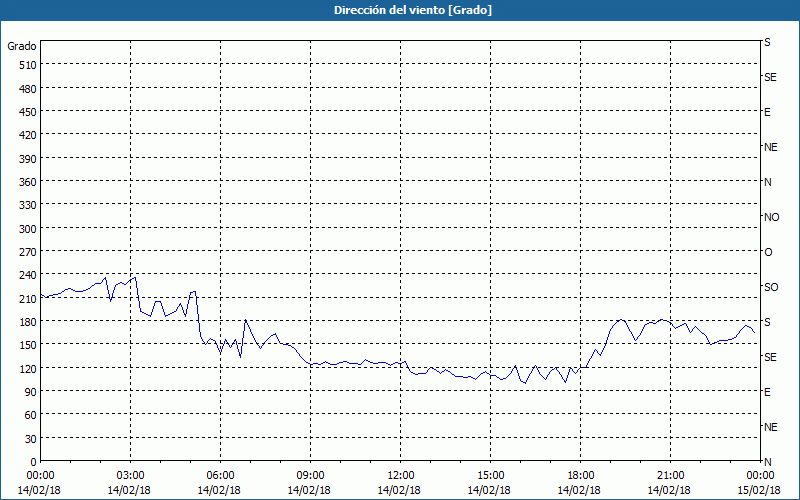Click the 'E' compass label at 450 level

(767, 112)
